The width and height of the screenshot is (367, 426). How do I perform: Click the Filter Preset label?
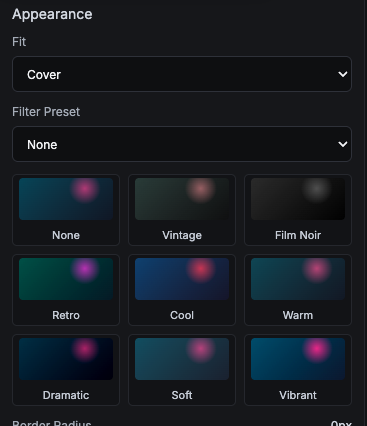[46, 112]
